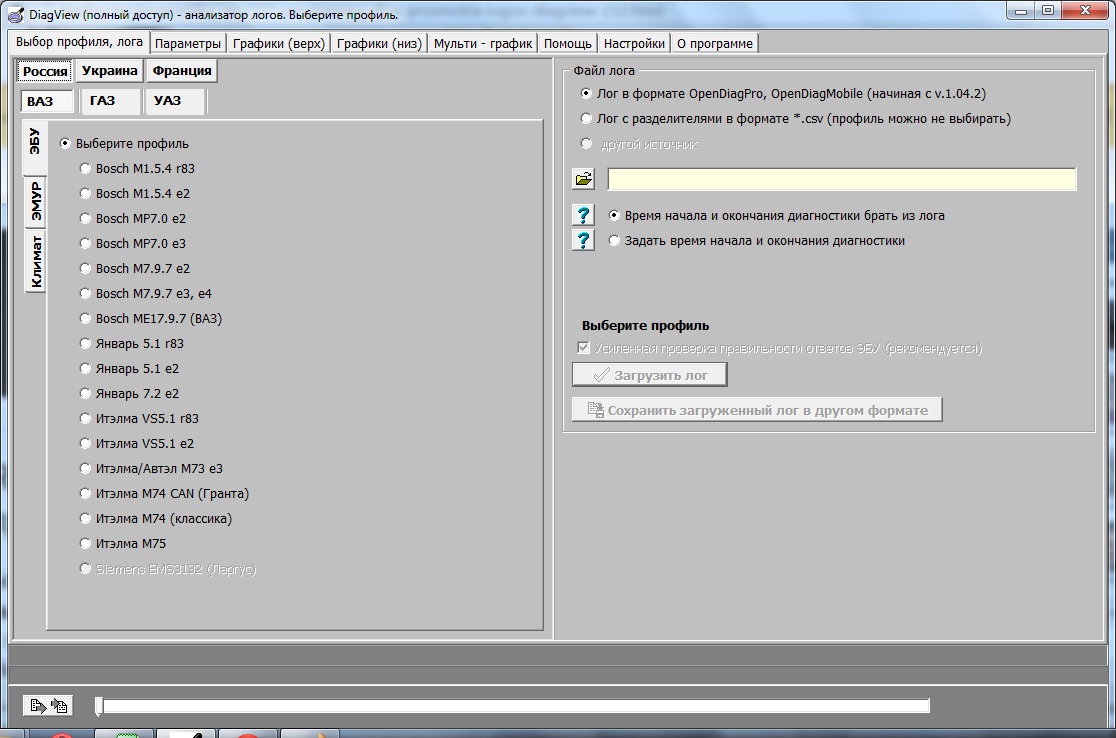Click the export/import icon button beside the slider

48,705
